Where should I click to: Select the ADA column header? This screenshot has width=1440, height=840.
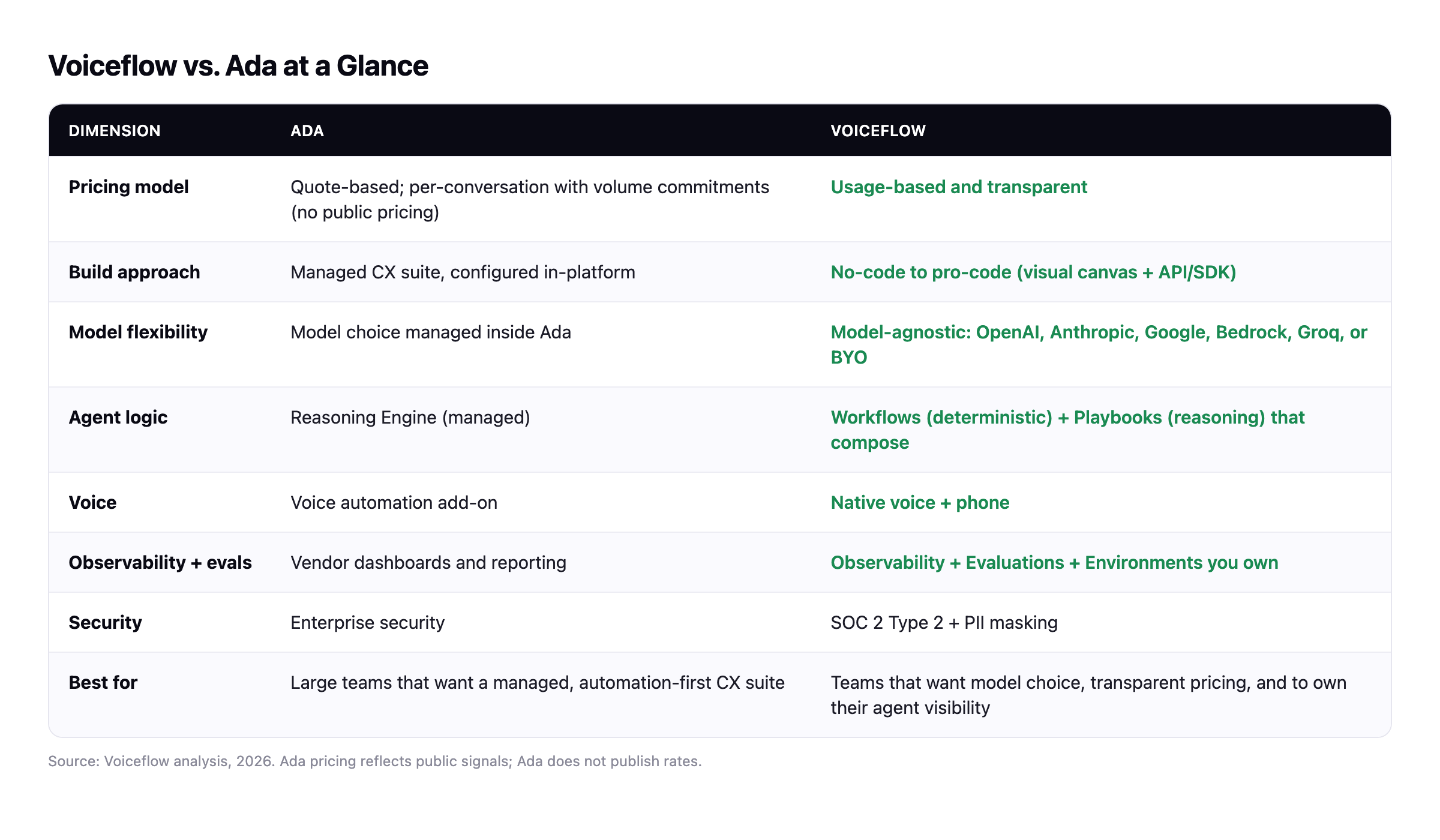307,131
